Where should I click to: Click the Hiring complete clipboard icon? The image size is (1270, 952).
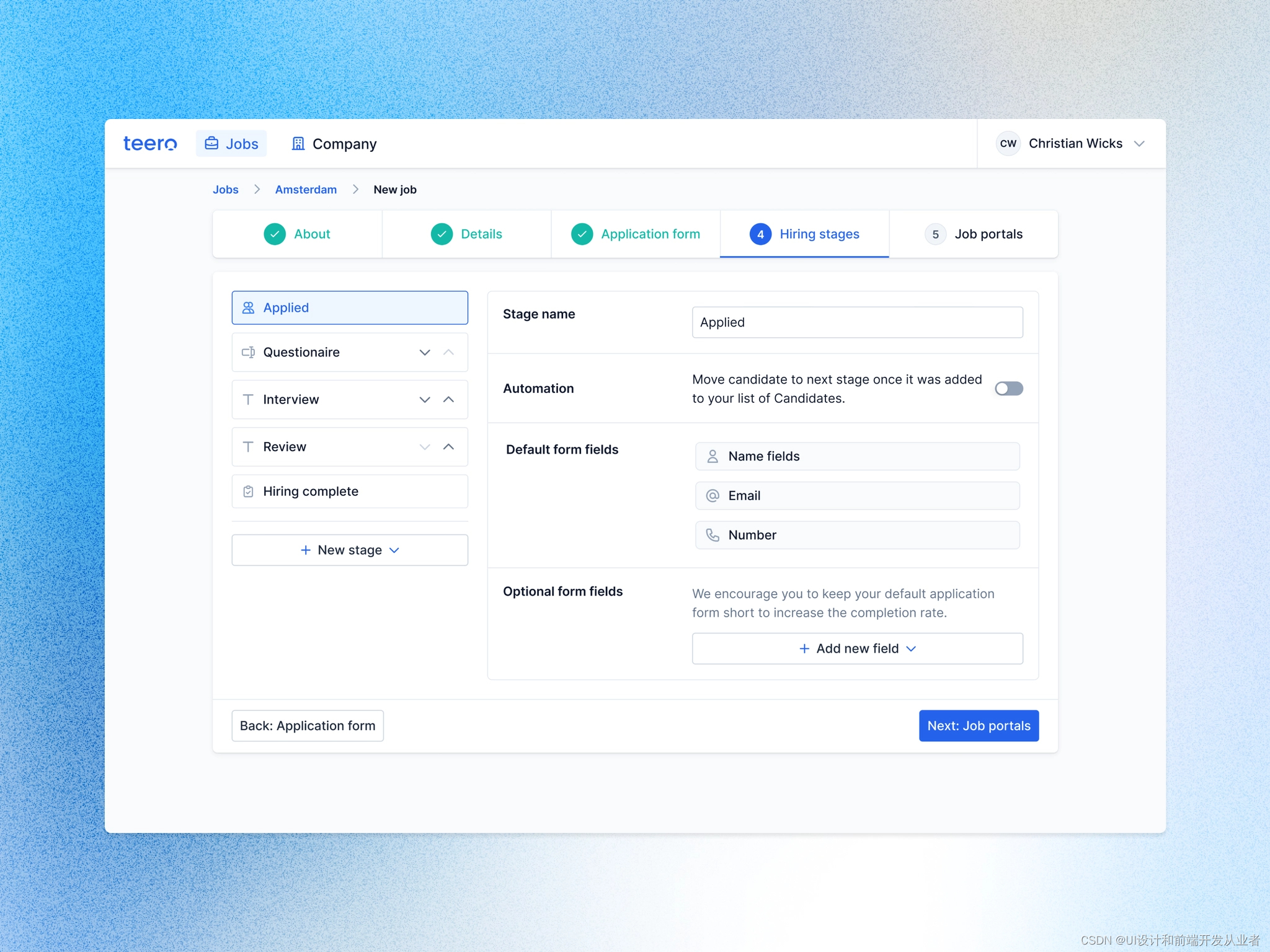[x=248, y=491]
